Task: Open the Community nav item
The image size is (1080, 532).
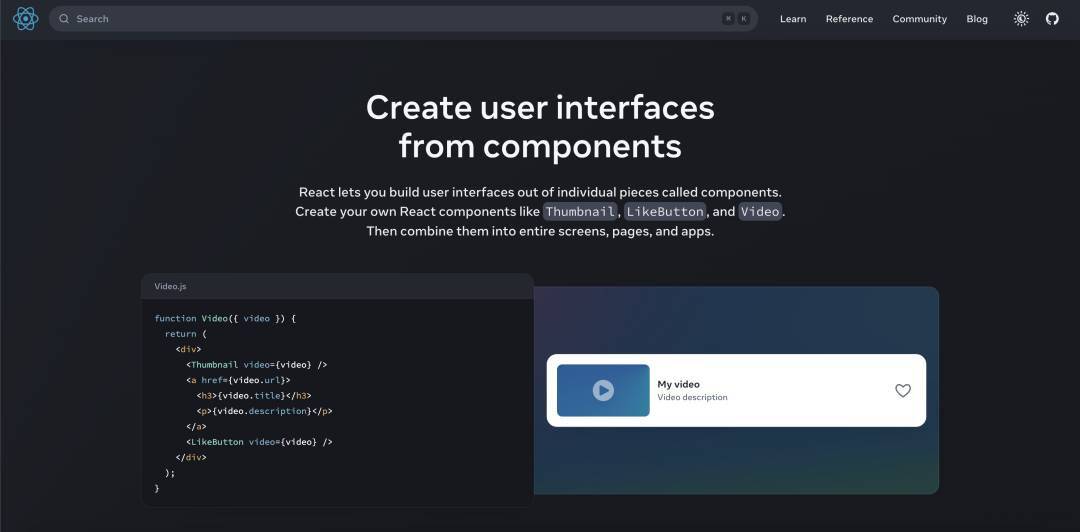Action: click(920, 19)
